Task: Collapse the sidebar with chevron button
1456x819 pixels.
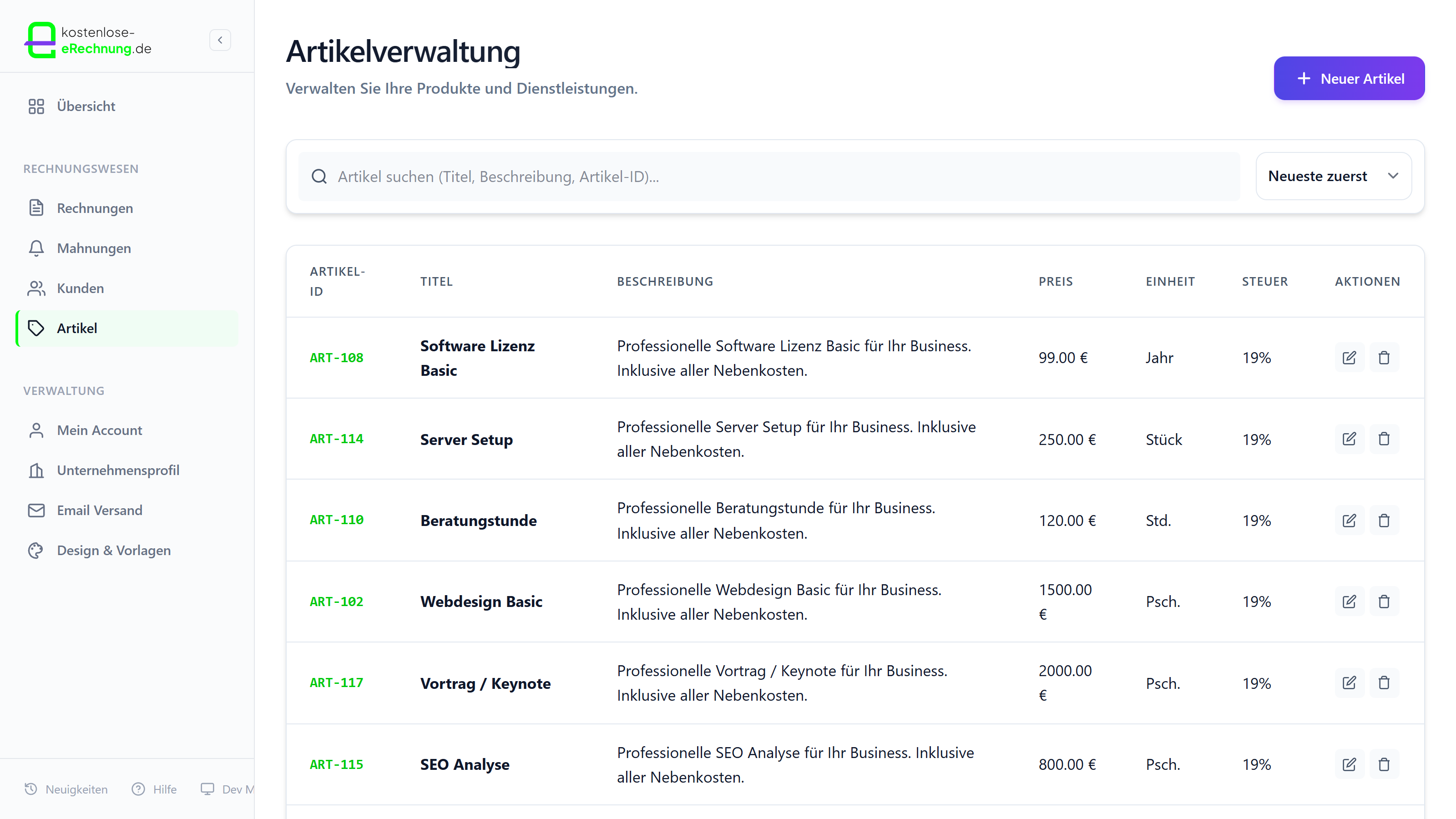Action: coord(220,40)
